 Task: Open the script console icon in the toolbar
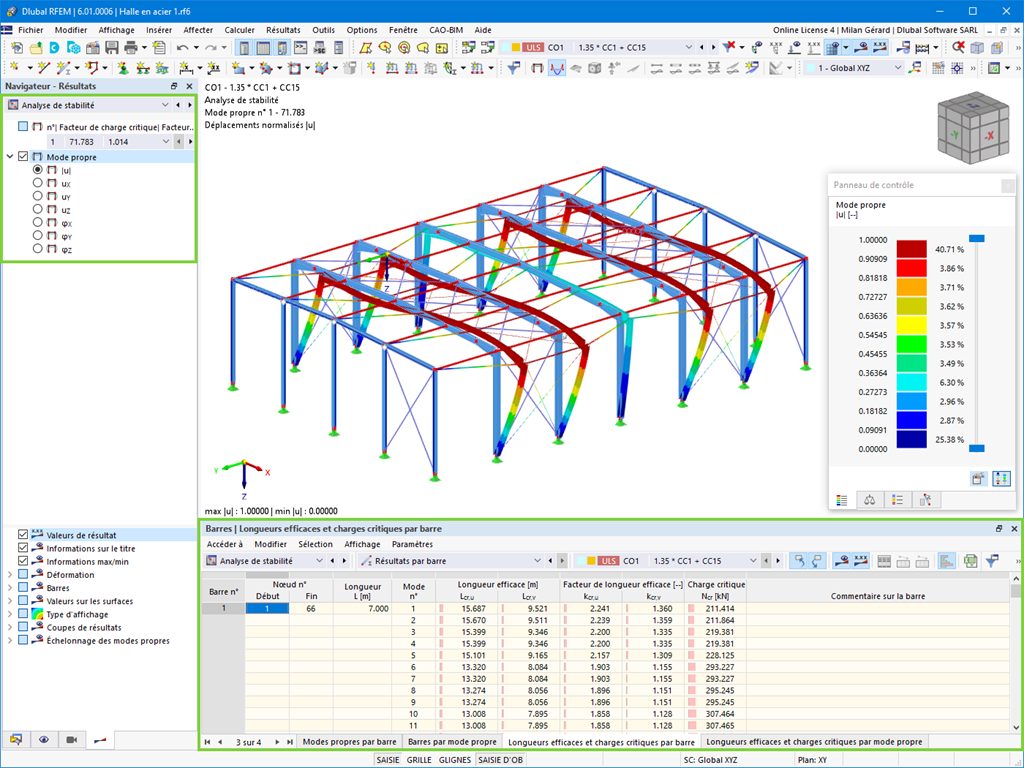[300, 48]
